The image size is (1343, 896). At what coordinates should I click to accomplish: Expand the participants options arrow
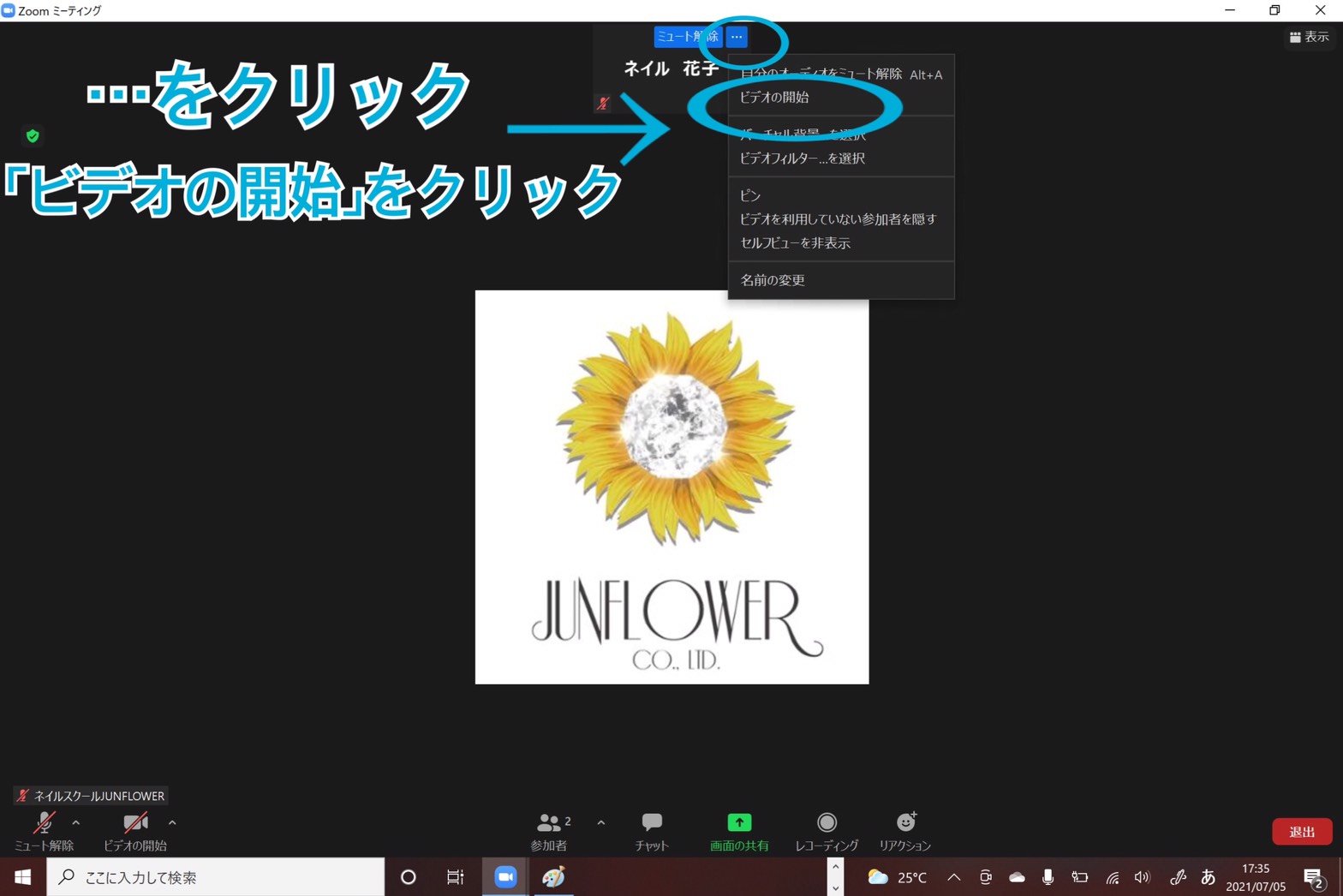[x=601, y=822]
